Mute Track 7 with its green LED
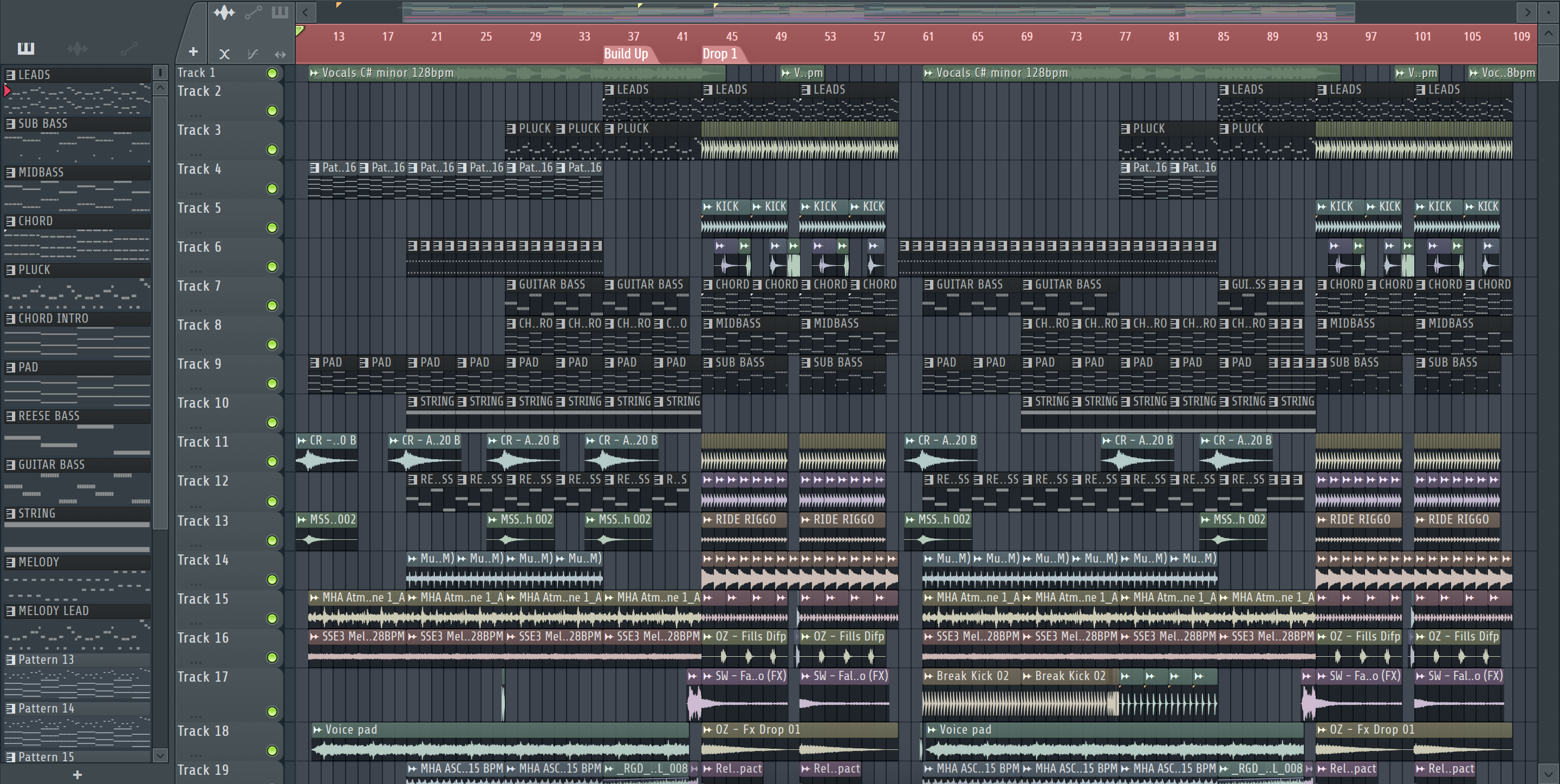The image size is (1560, 784). (x=272, y=306)
